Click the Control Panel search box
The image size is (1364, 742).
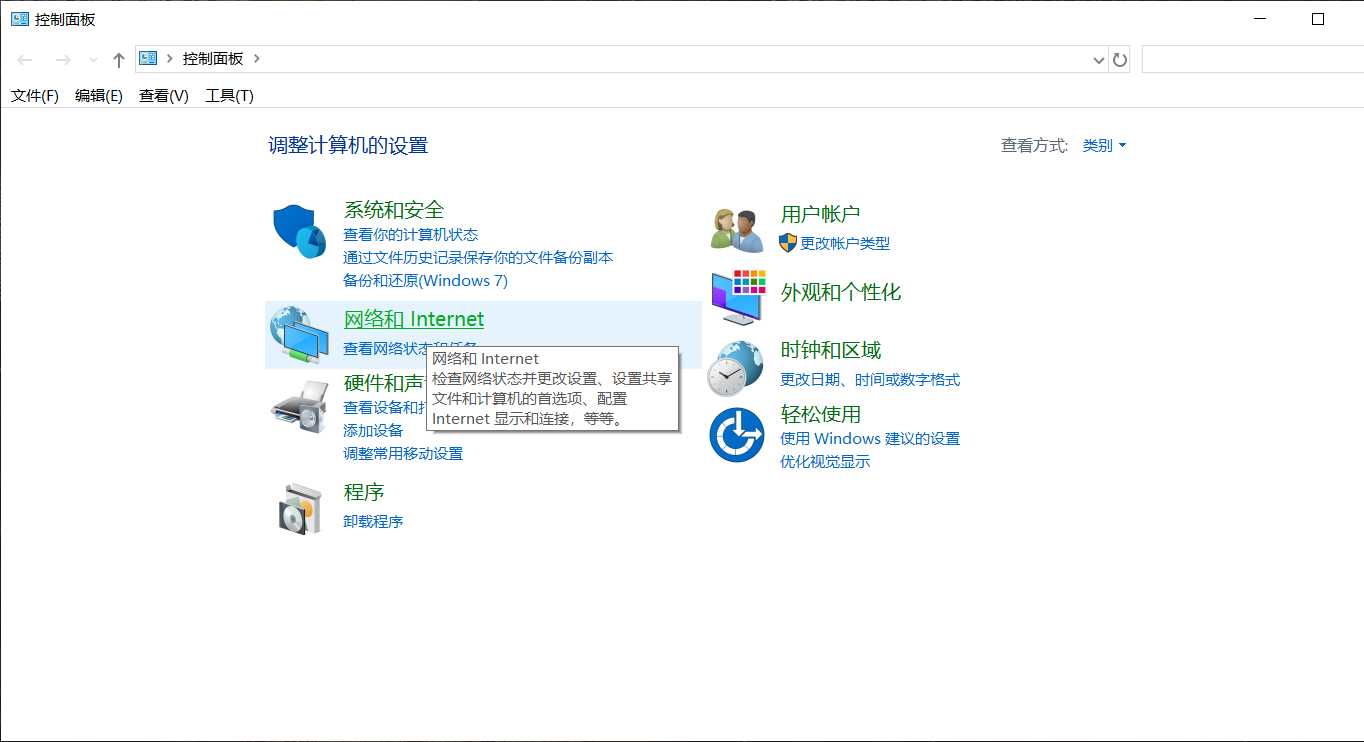(1252, 59)
